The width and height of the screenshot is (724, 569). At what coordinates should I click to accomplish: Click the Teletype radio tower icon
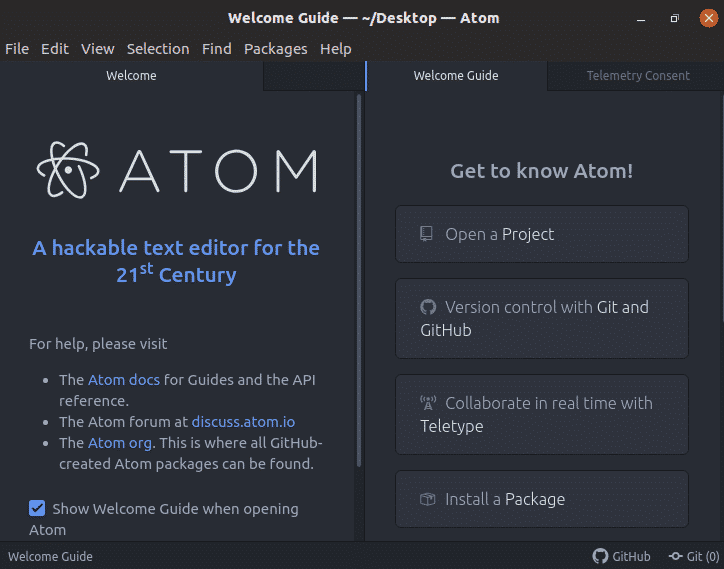[428, 403]
